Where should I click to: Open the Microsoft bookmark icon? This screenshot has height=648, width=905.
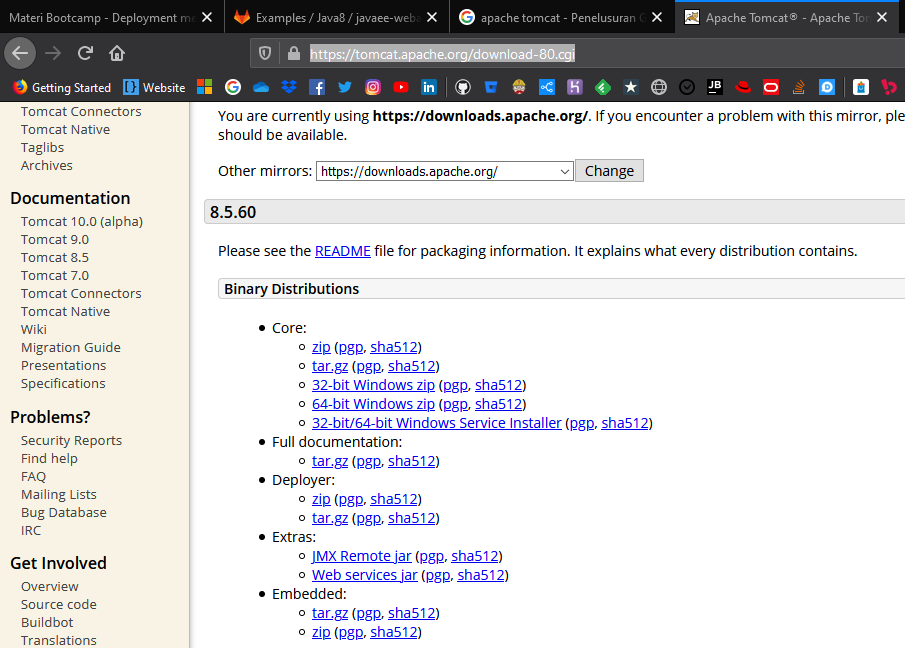[x=204, y=87]
